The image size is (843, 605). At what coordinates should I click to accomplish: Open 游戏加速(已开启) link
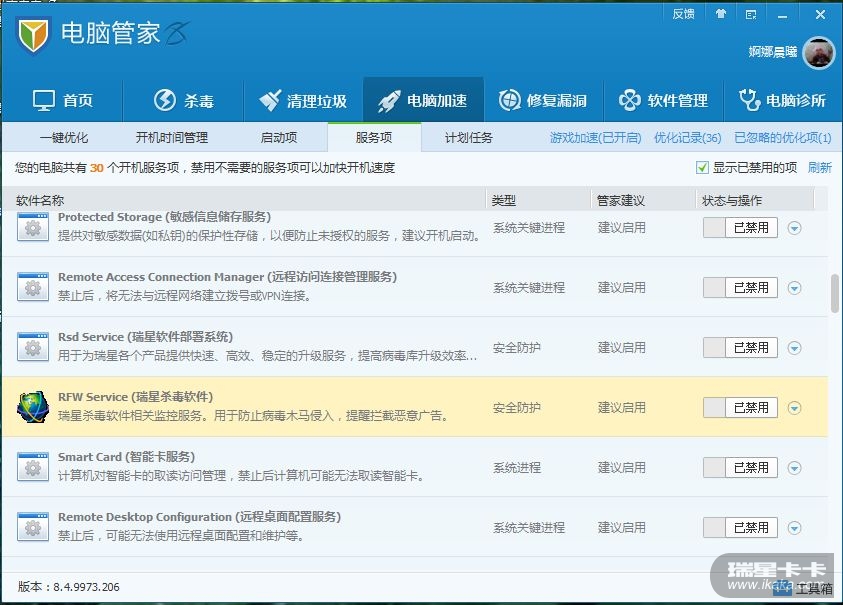596,138
